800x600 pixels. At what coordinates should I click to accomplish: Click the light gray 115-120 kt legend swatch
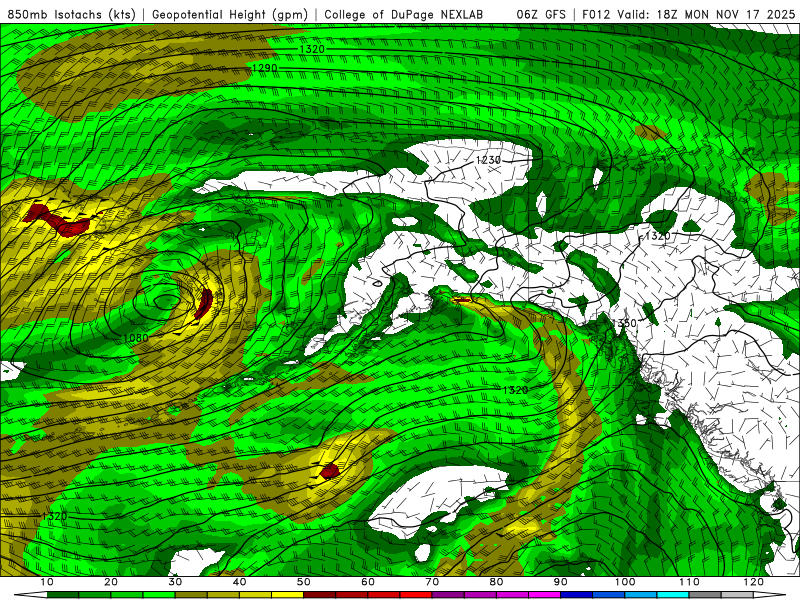pos(737,595)
